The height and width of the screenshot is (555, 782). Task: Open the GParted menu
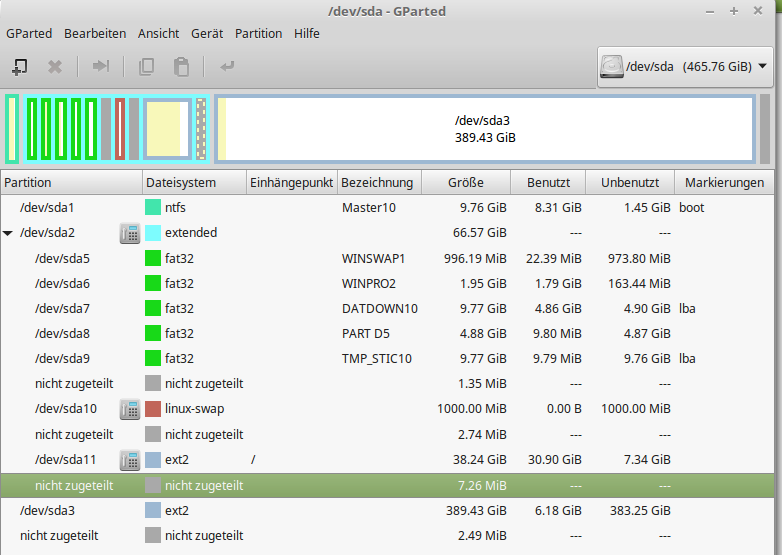tap(29, 33)
